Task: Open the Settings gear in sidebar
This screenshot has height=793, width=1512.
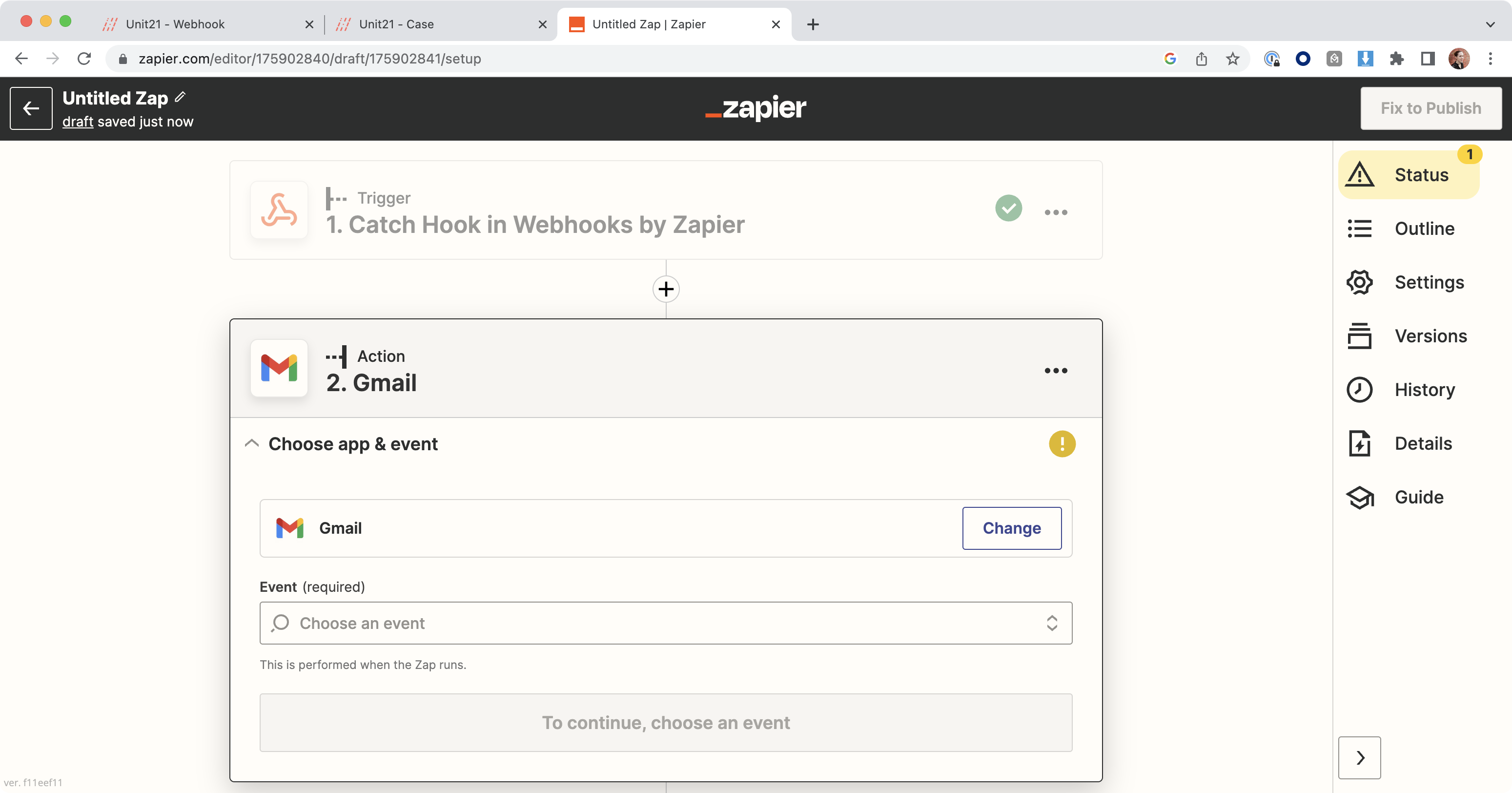Action: point(1359,282)
